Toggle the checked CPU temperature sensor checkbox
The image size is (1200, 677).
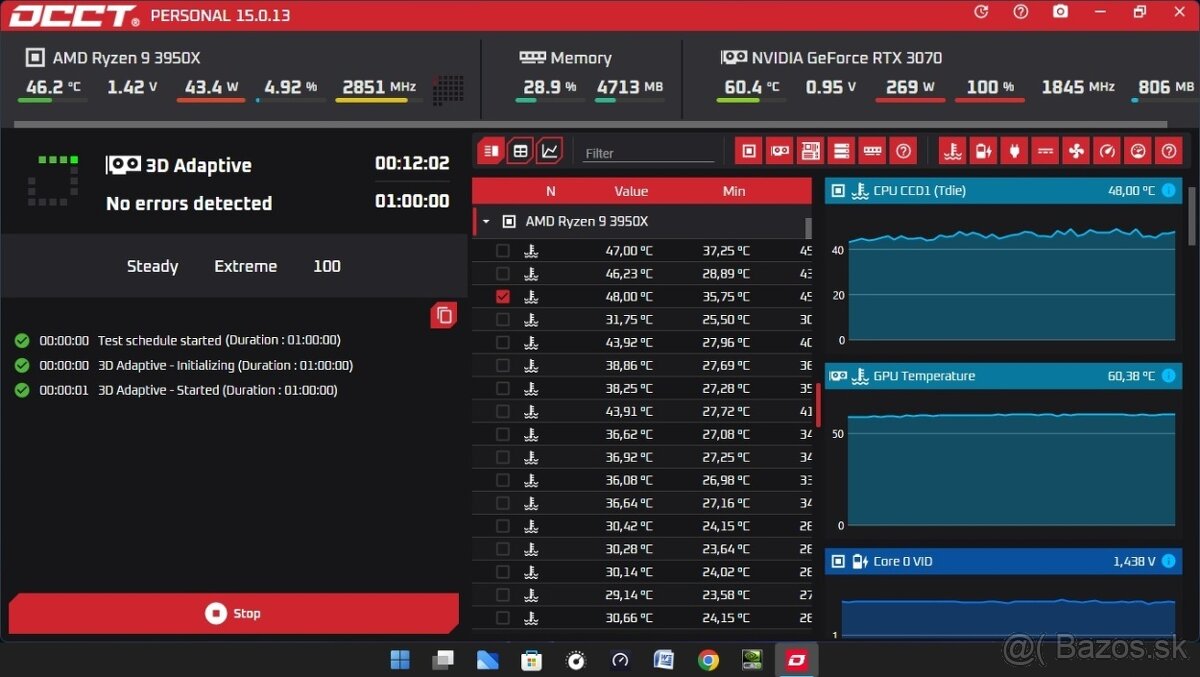pyautogui.click(x=502, y=296)
